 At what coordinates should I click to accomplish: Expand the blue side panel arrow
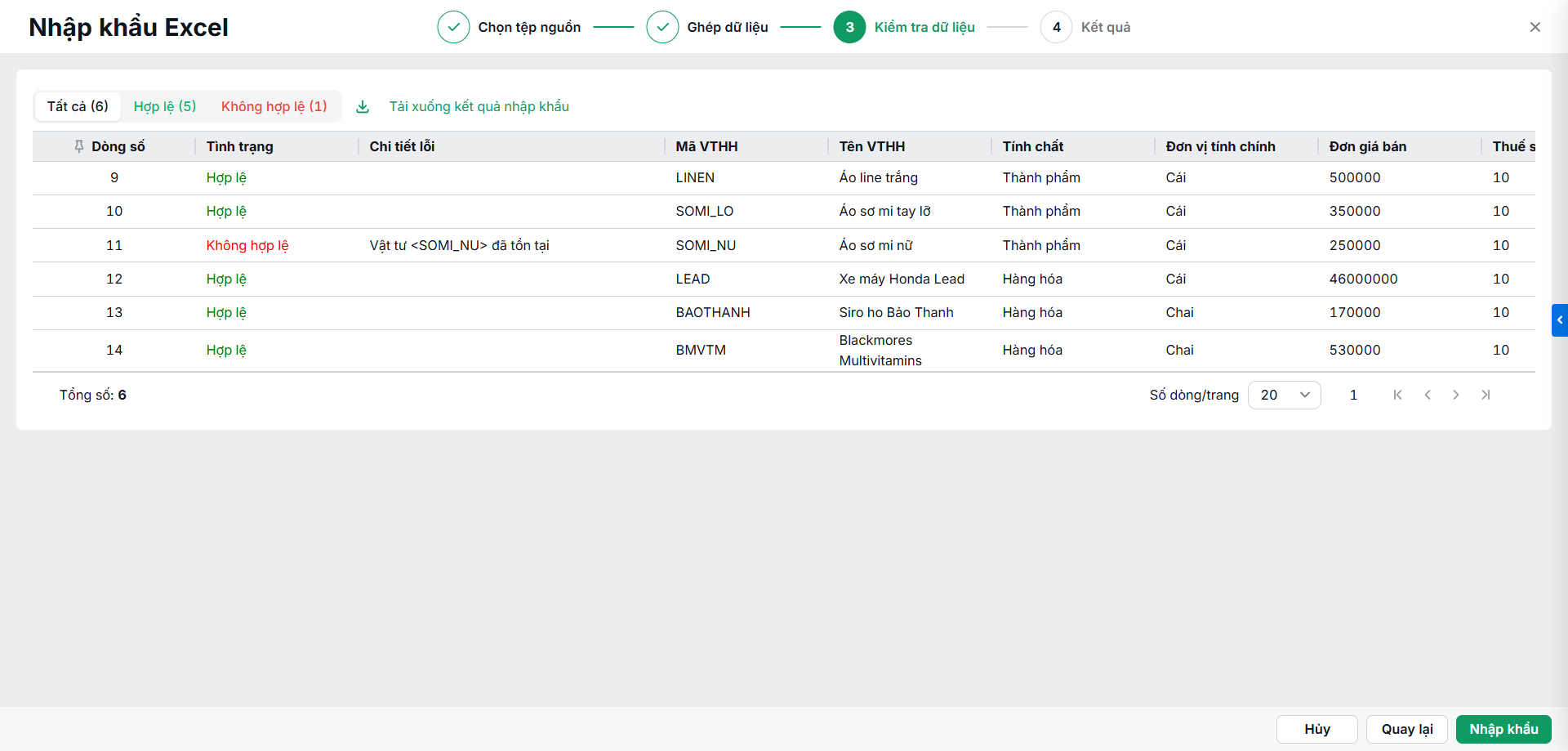[x=1560, y=320]
